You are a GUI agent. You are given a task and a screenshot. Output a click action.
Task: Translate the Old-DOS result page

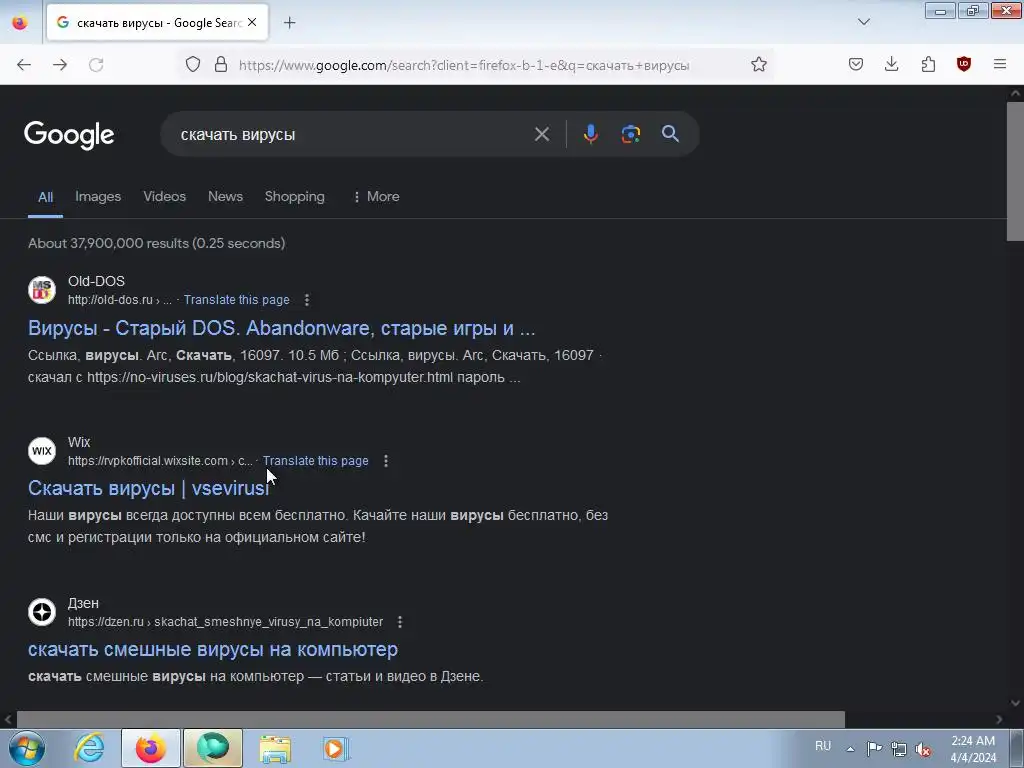point(236,300)
